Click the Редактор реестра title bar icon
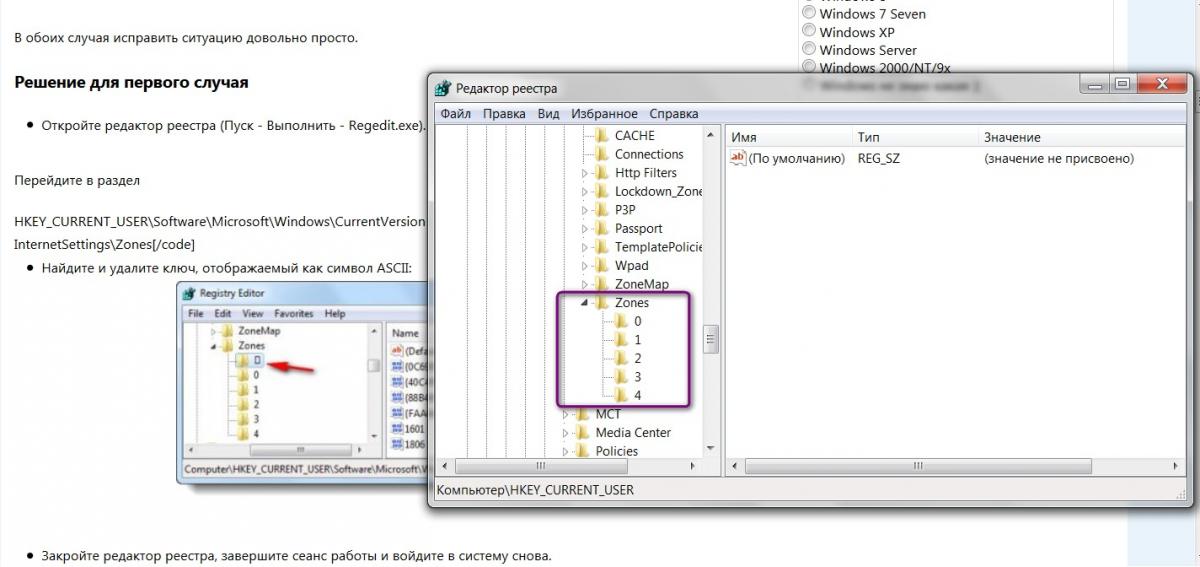 (x=443, y=88)
